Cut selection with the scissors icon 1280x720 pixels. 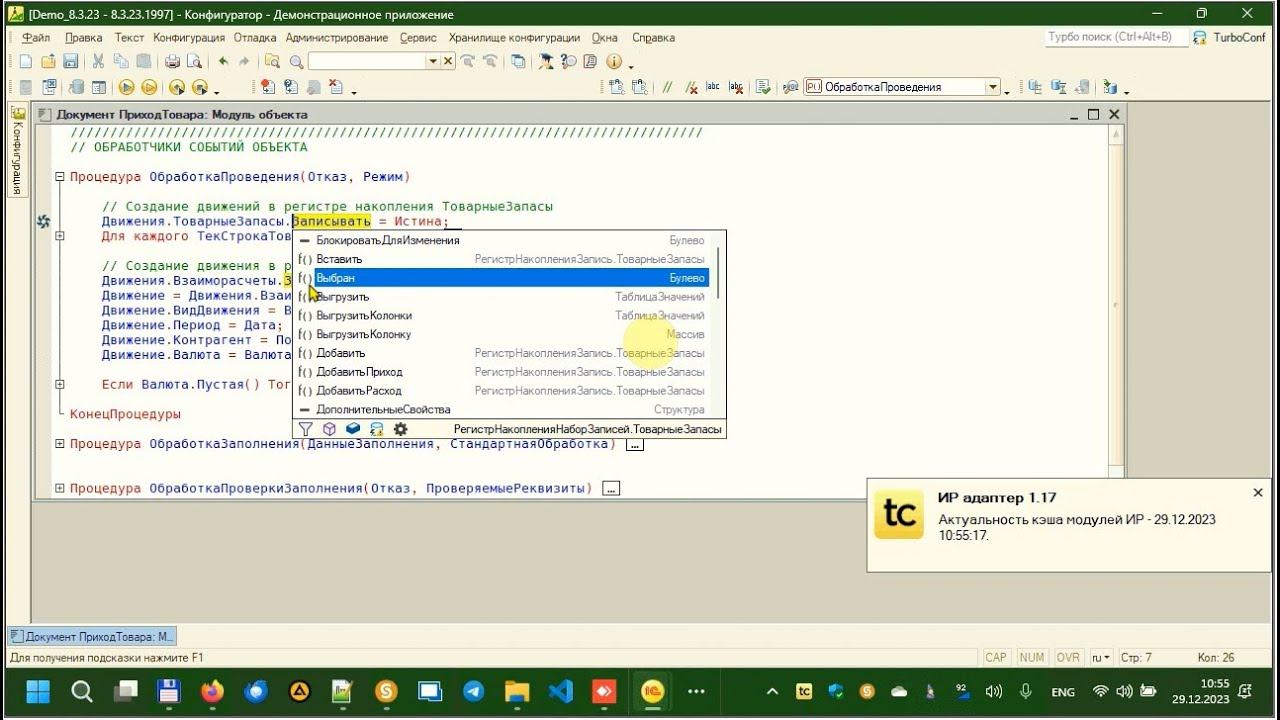pos(99,61)
